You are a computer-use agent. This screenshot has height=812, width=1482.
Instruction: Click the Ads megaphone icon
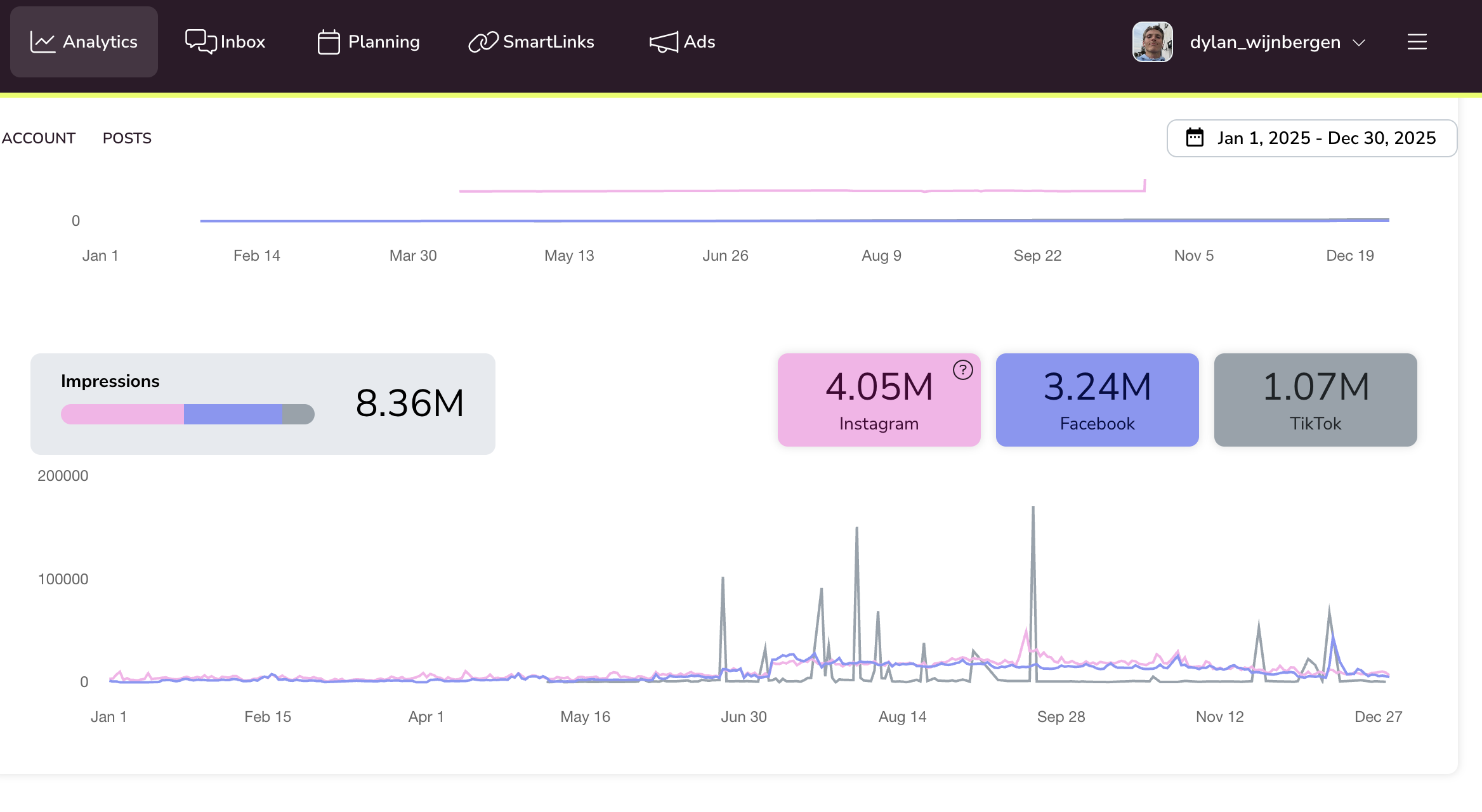(664, 43)
